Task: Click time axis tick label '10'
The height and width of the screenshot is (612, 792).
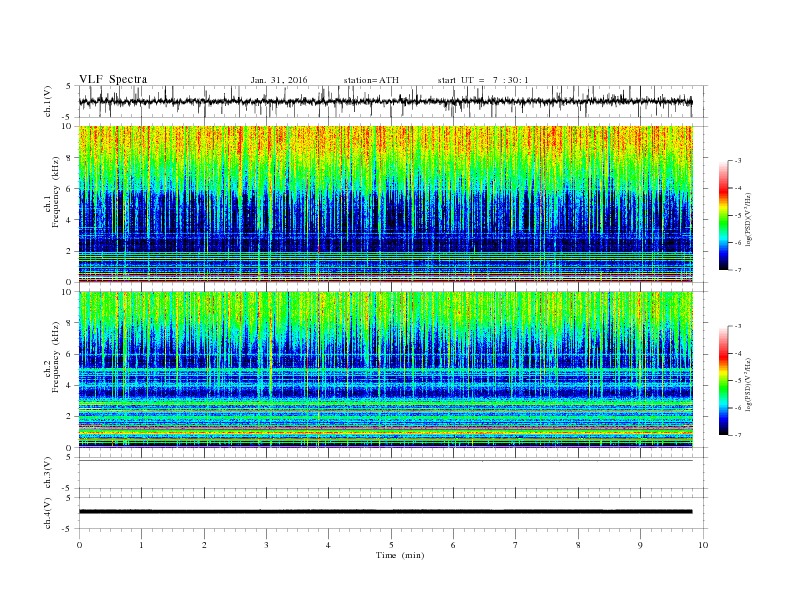Action: coord(703,545)
